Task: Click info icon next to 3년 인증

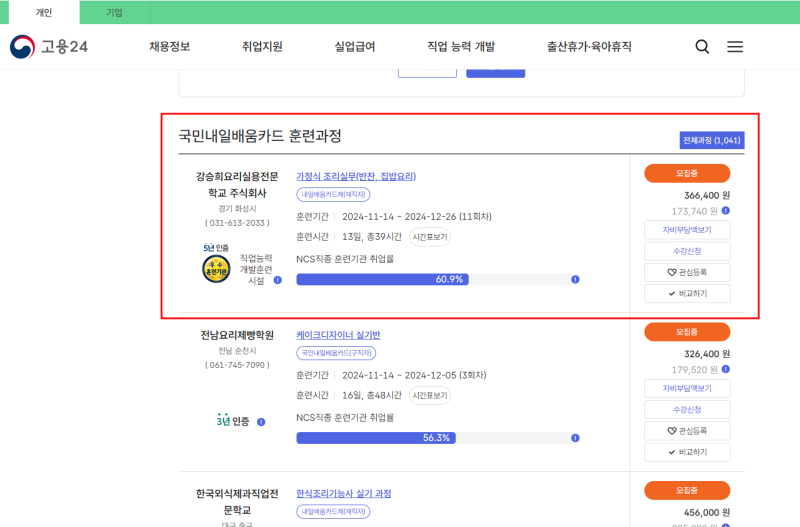Action: tap(261, 422)
